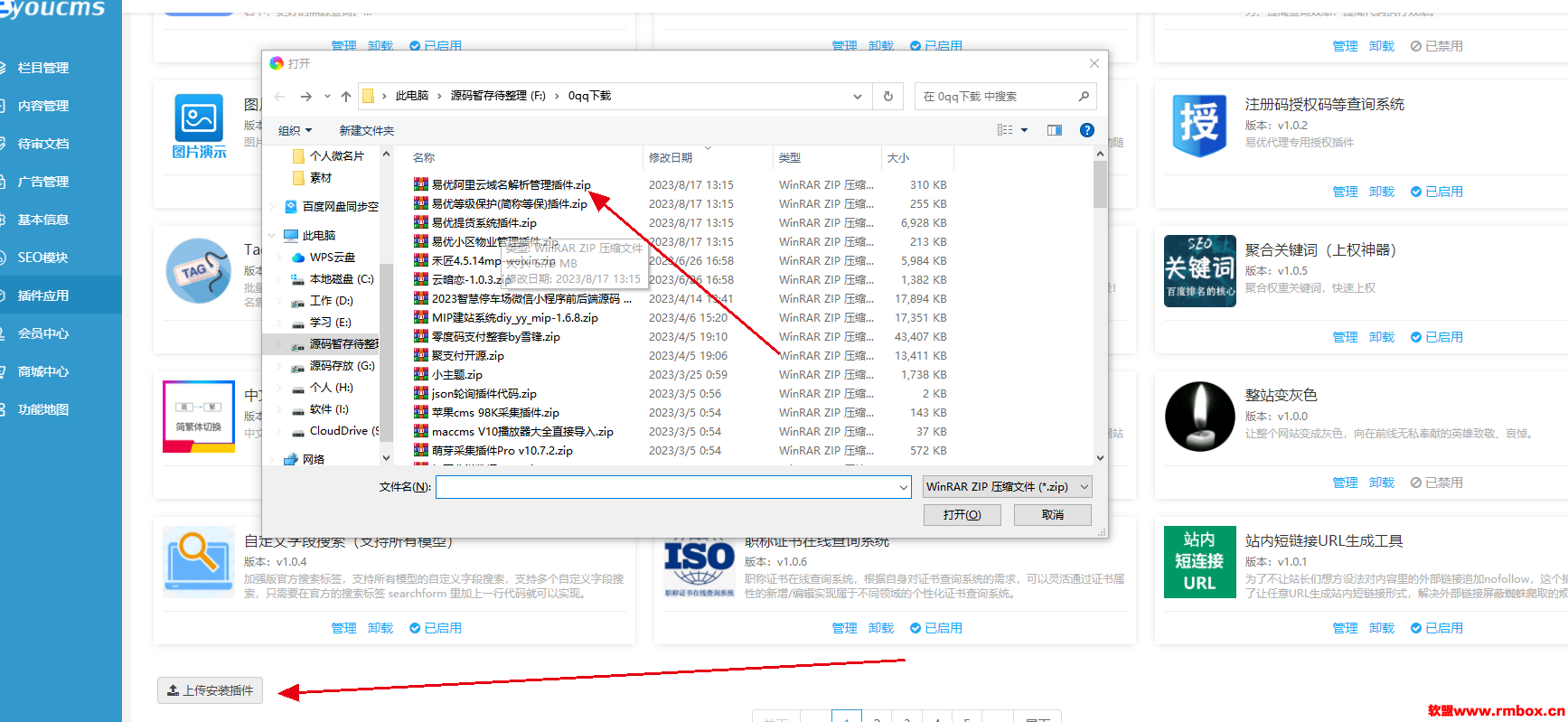1568x722 pixels.
Task: Open 会员中心 in left sidebar
Action: coord(42,333)
